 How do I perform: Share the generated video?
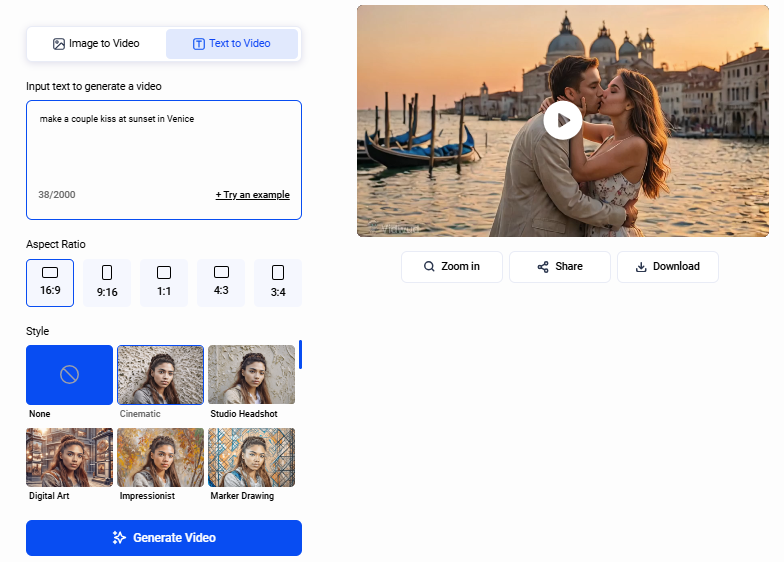(x=560, y=267)
